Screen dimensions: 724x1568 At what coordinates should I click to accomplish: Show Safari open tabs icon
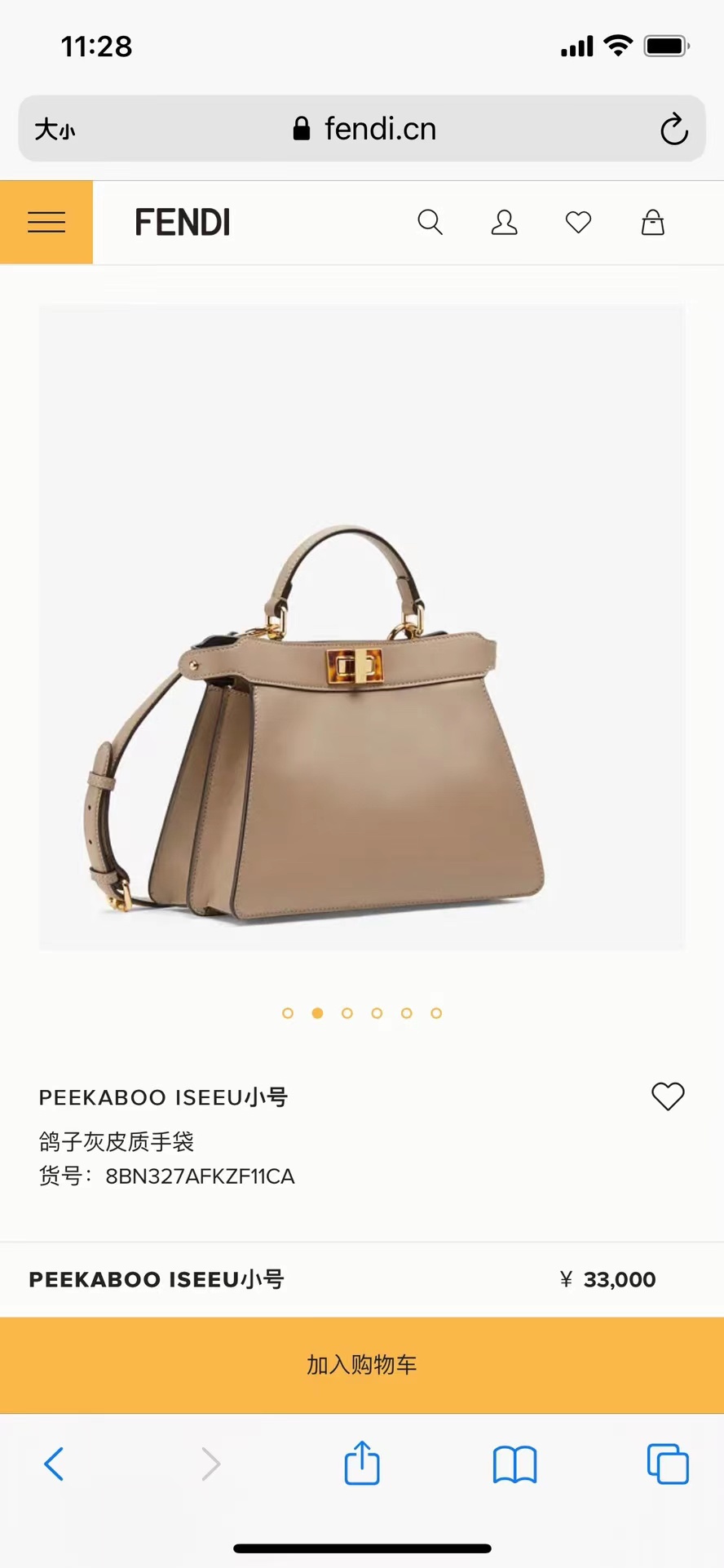(x=668, y=1464)
